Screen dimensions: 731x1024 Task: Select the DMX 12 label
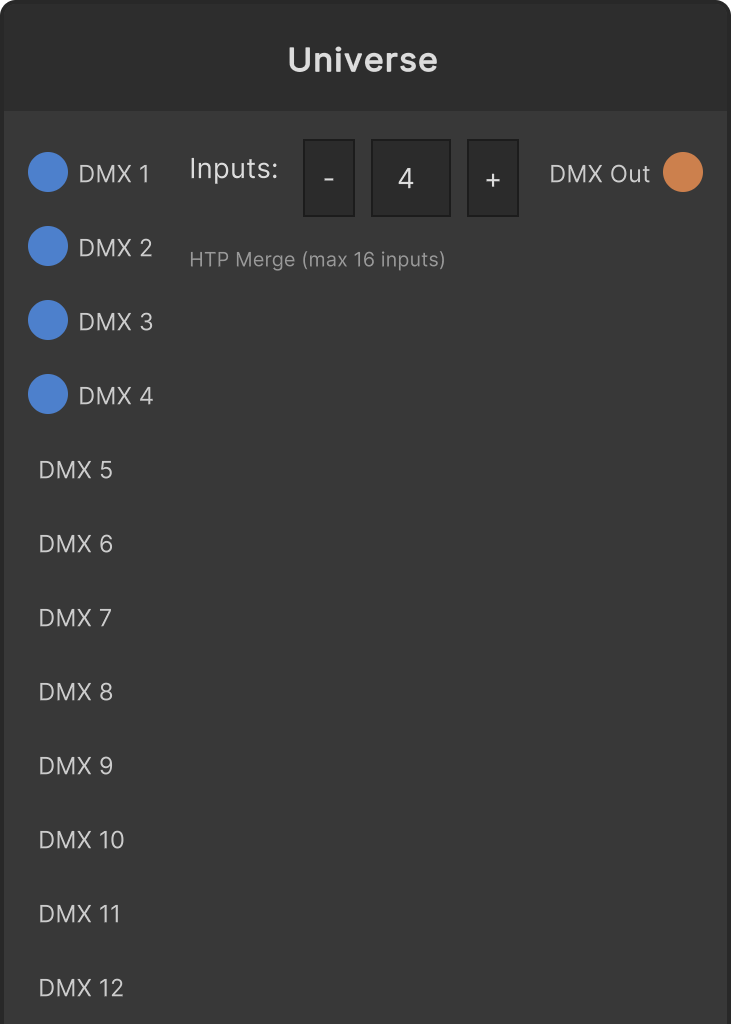click(81, 987)
